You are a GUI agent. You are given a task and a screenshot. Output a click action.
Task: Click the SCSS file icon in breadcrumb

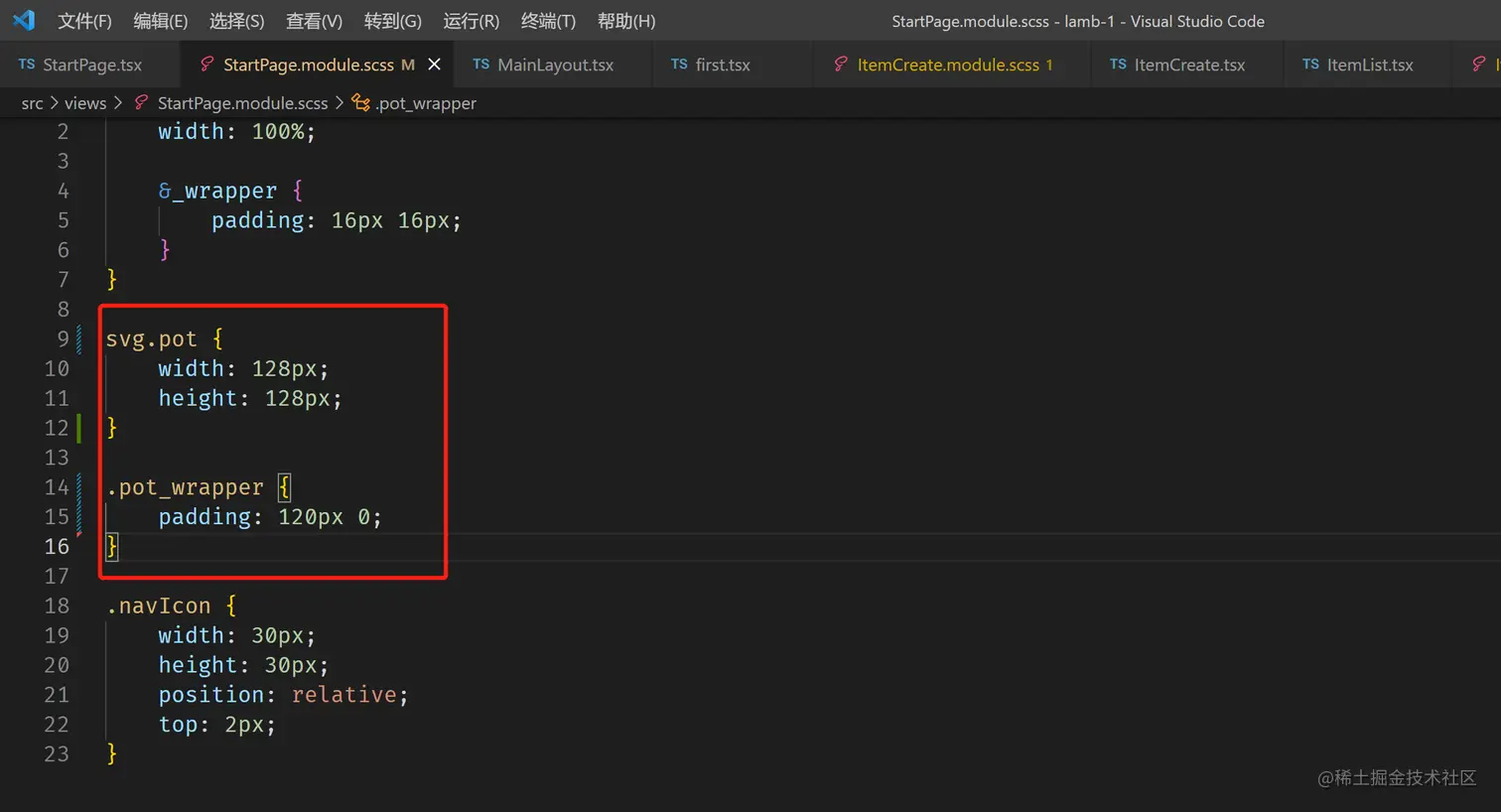tap(142, 103)
